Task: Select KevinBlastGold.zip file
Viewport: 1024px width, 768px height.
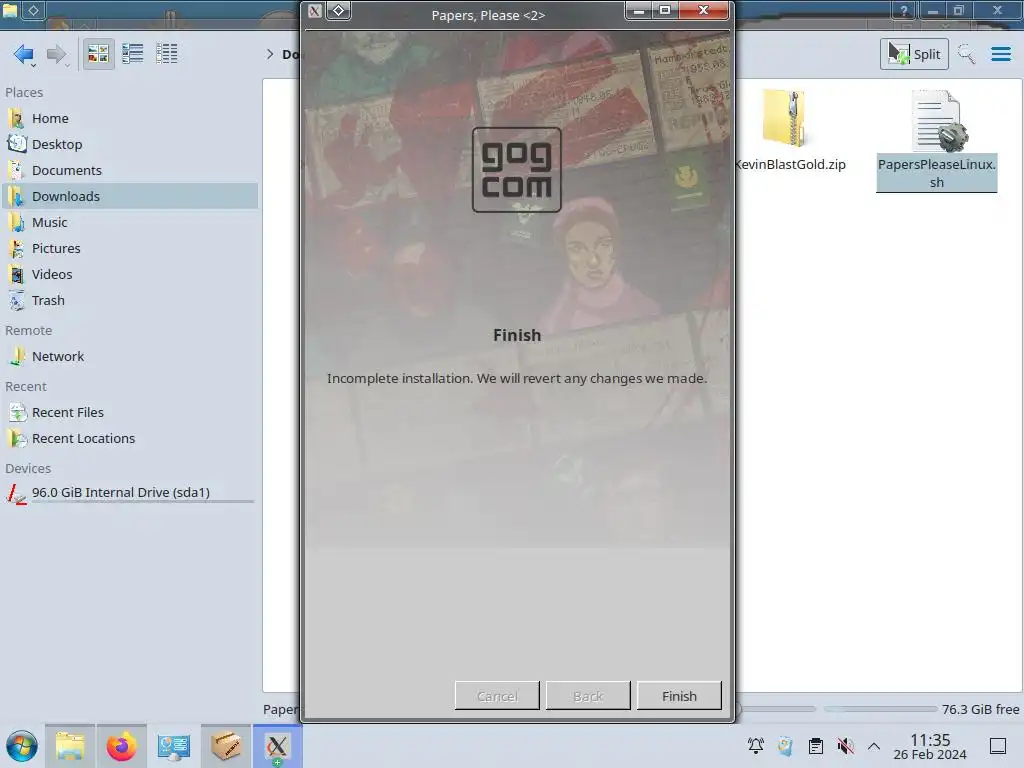Action: [x=787, y=131]
